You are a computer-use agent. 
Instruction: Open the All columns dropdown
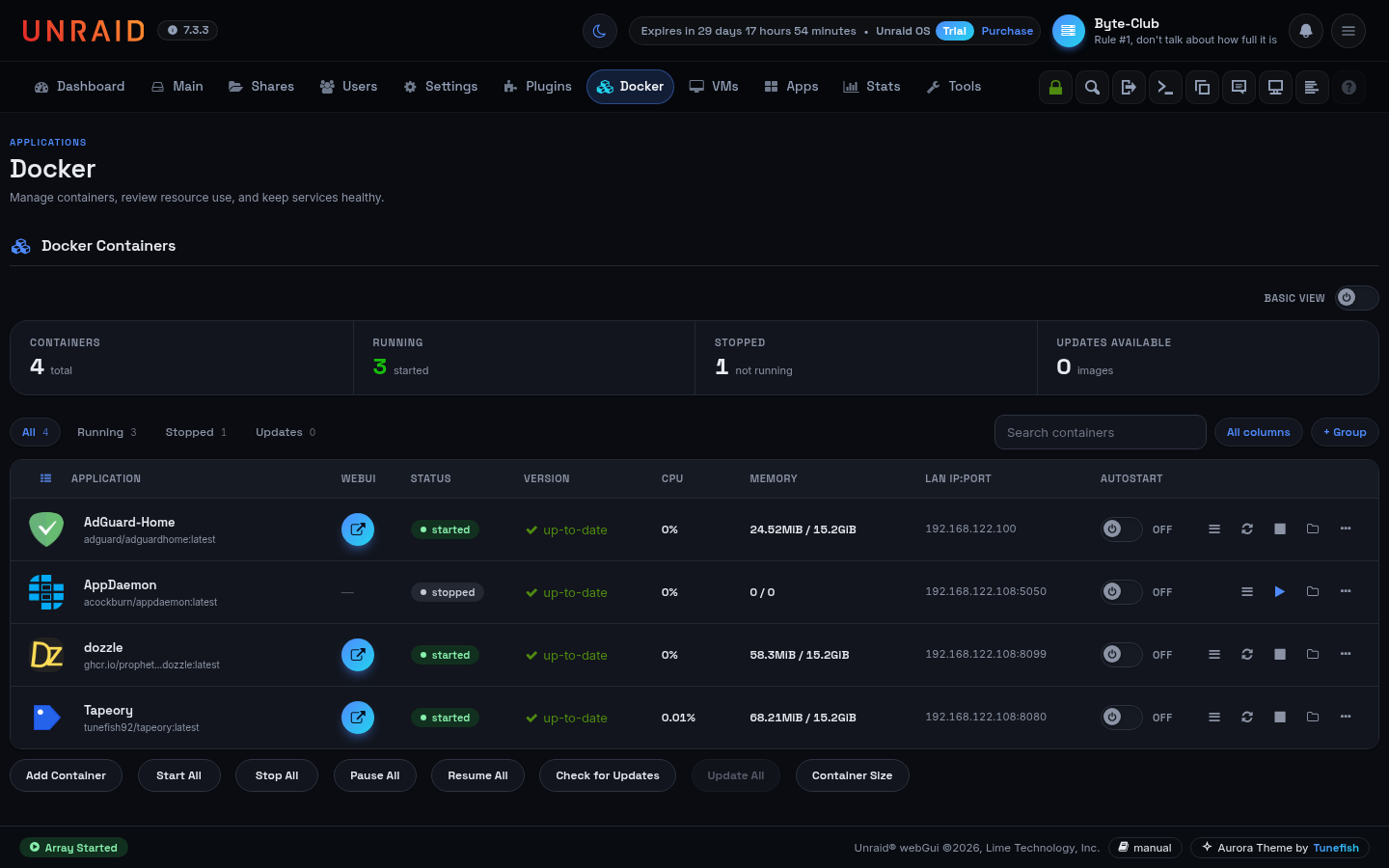point(1259,432)
